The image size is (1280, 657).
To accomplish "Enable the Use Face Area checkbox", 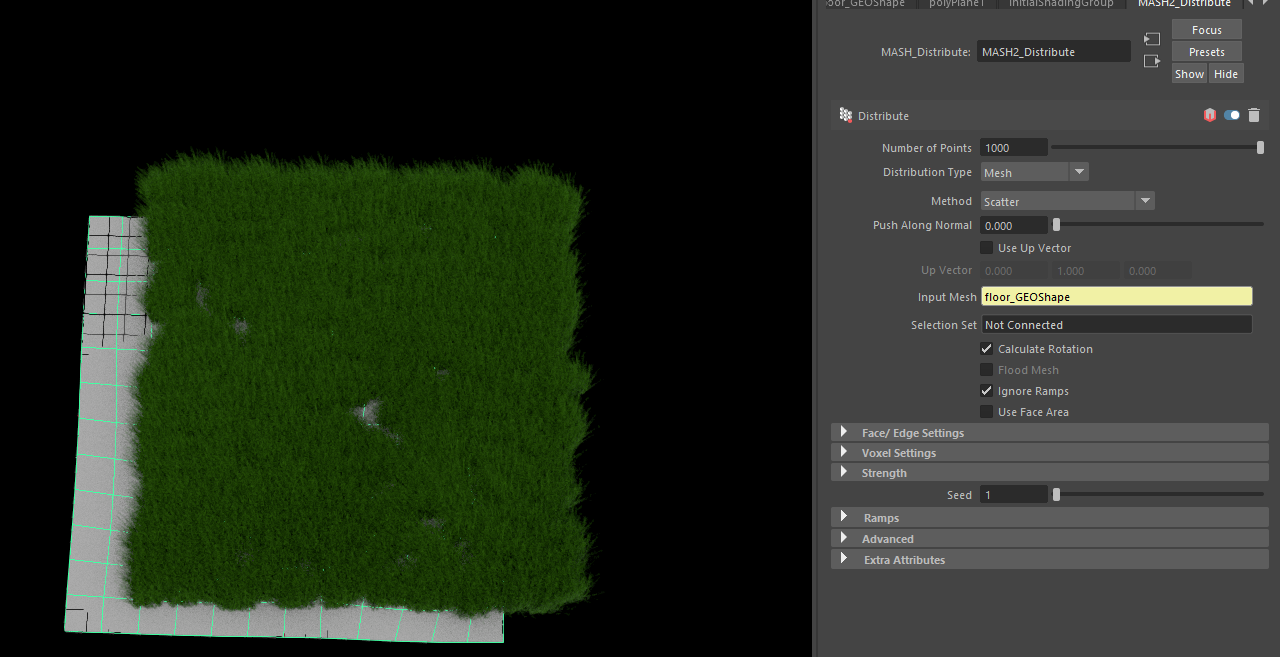I will tap(986, 411).
